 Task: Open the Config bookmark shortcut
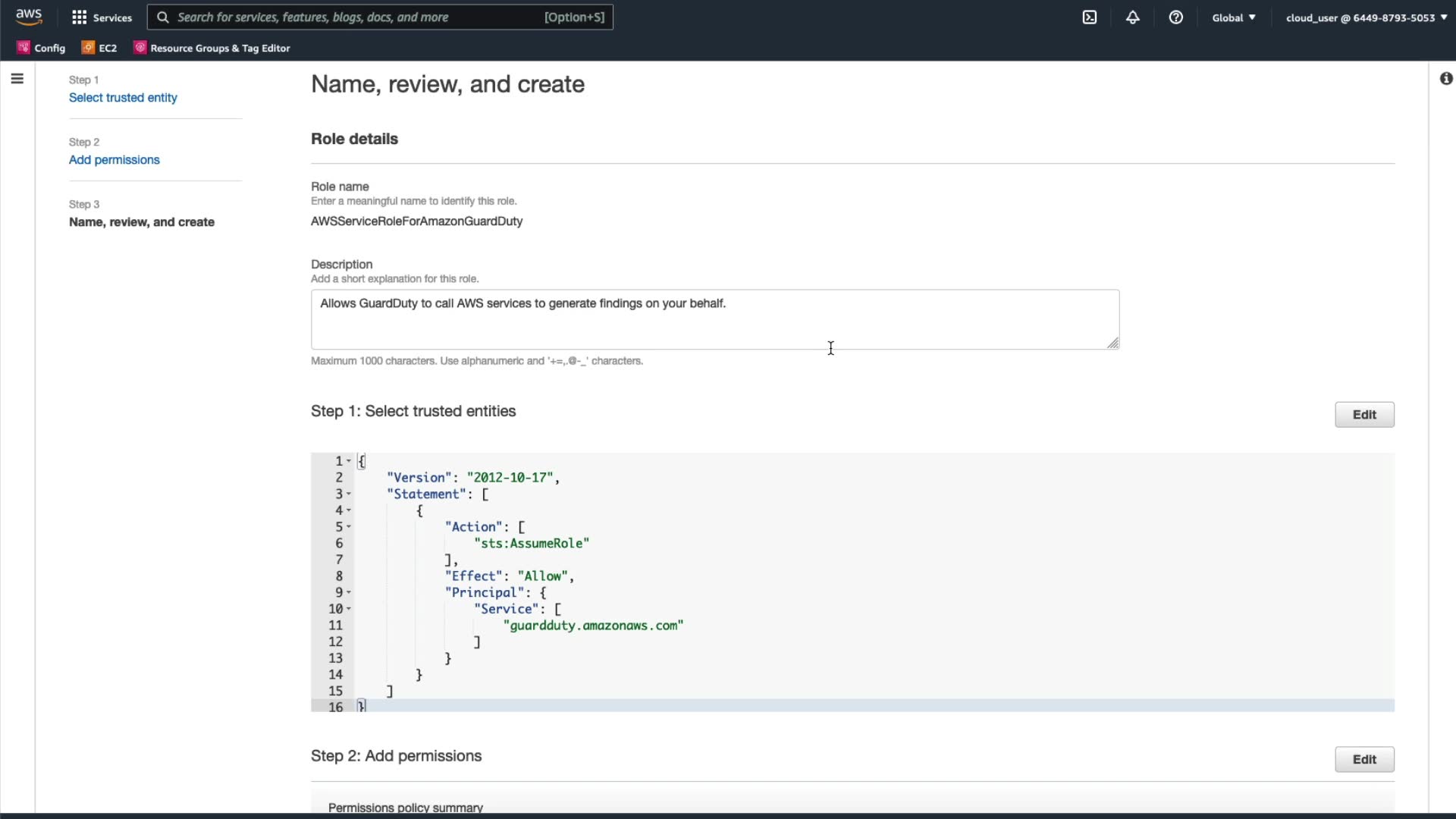pyautogui.click(x=42, y=48)
